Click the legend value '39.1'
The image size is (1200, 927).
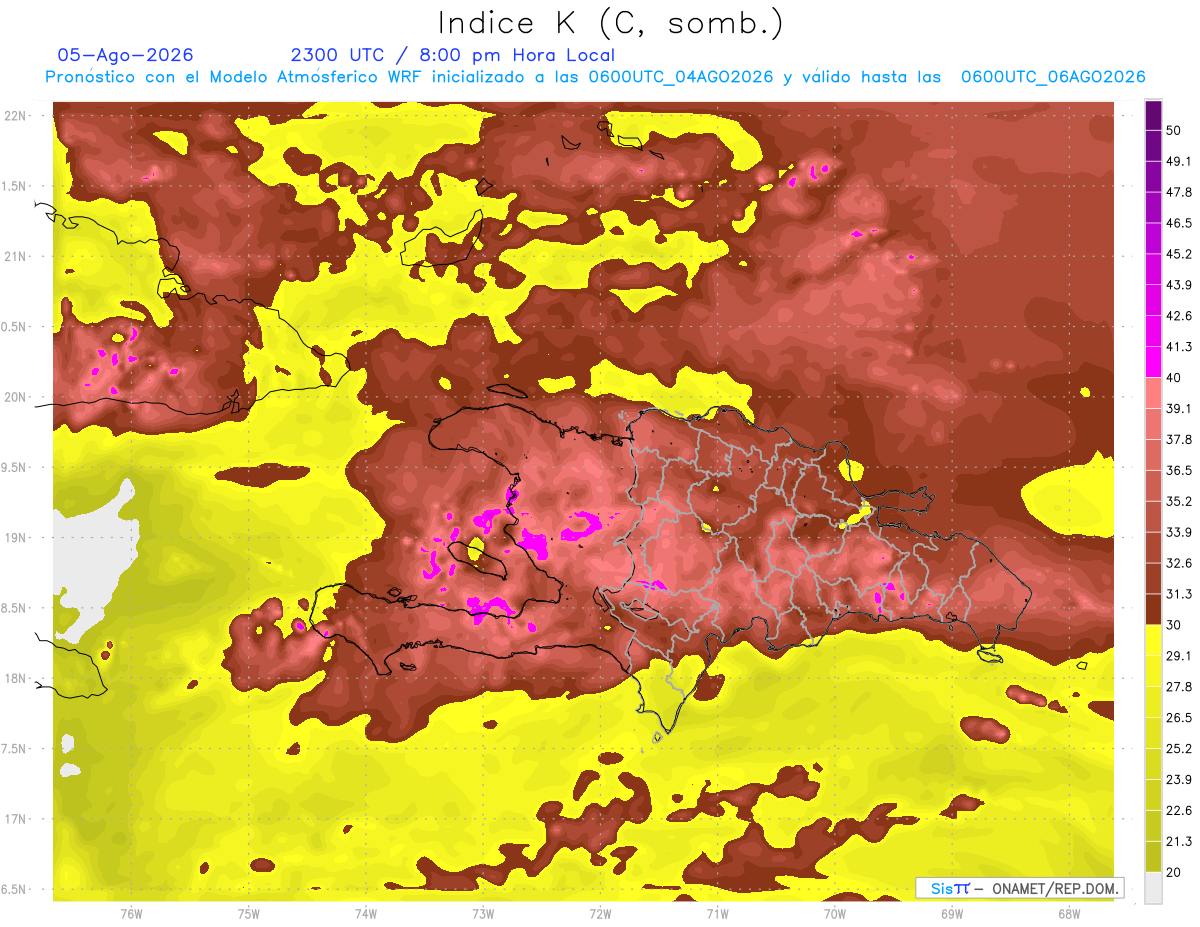pyautogui.click(x=1179, y=408)
